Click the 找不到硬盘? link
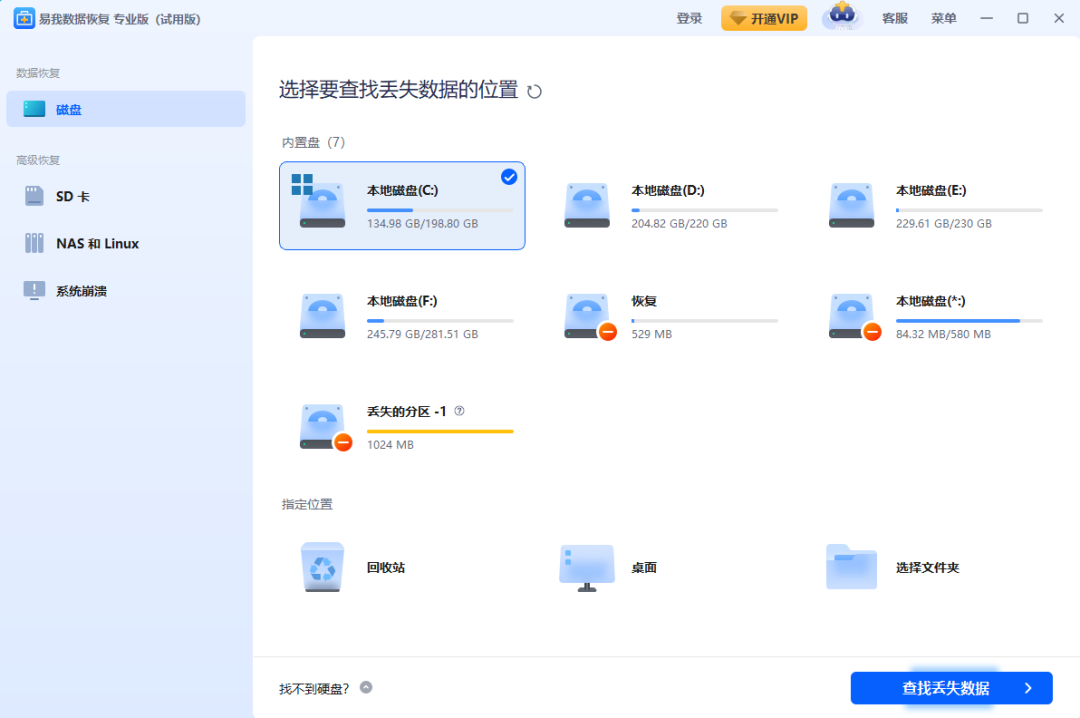The image size is (1080, 718). 314,688
